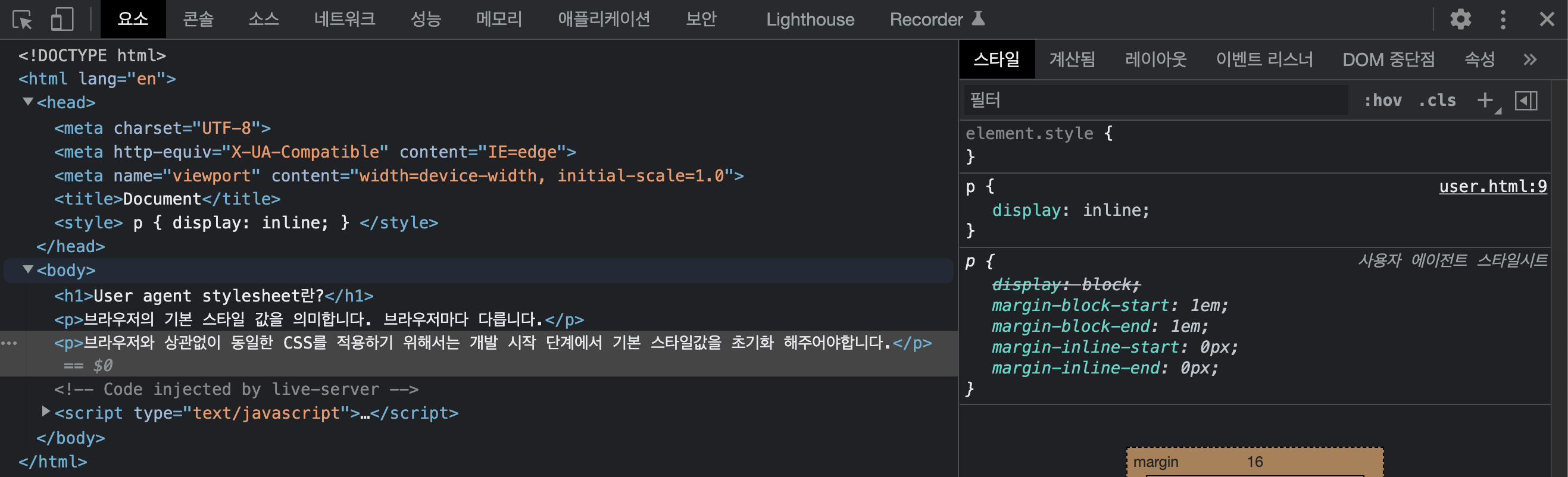
Task: Select the first p 브라우저의 기본 스타일 node
Action: (319, 319)
